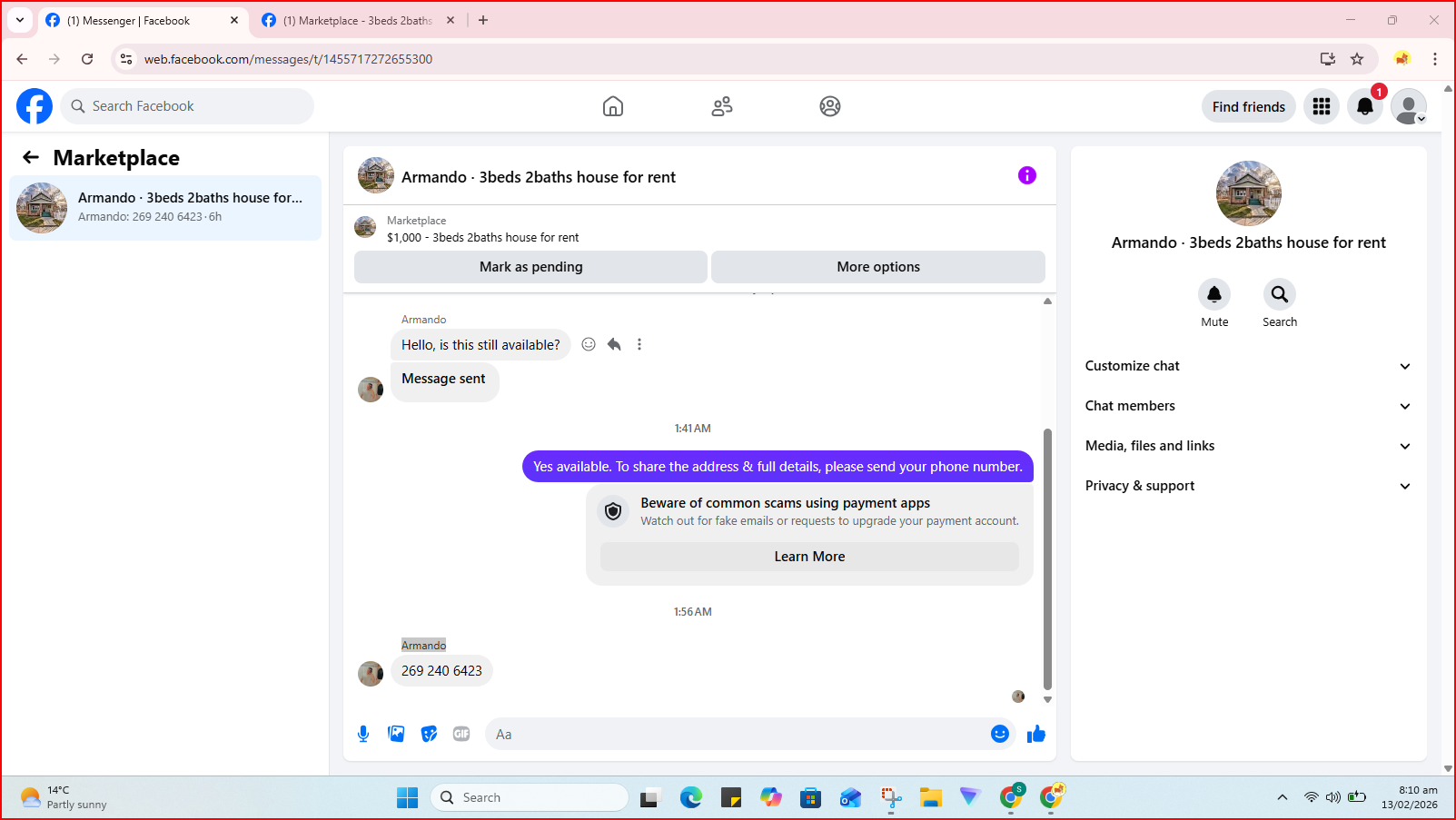
Task: Expand Chat members section
Action: pyautogui.click(x=1248, y=406)
